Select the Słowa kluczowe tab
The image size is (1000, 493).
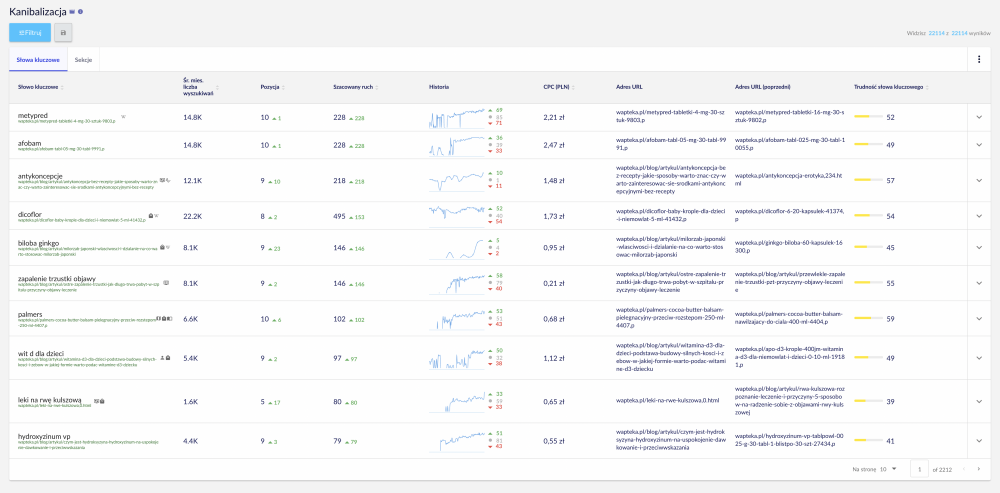35,60
